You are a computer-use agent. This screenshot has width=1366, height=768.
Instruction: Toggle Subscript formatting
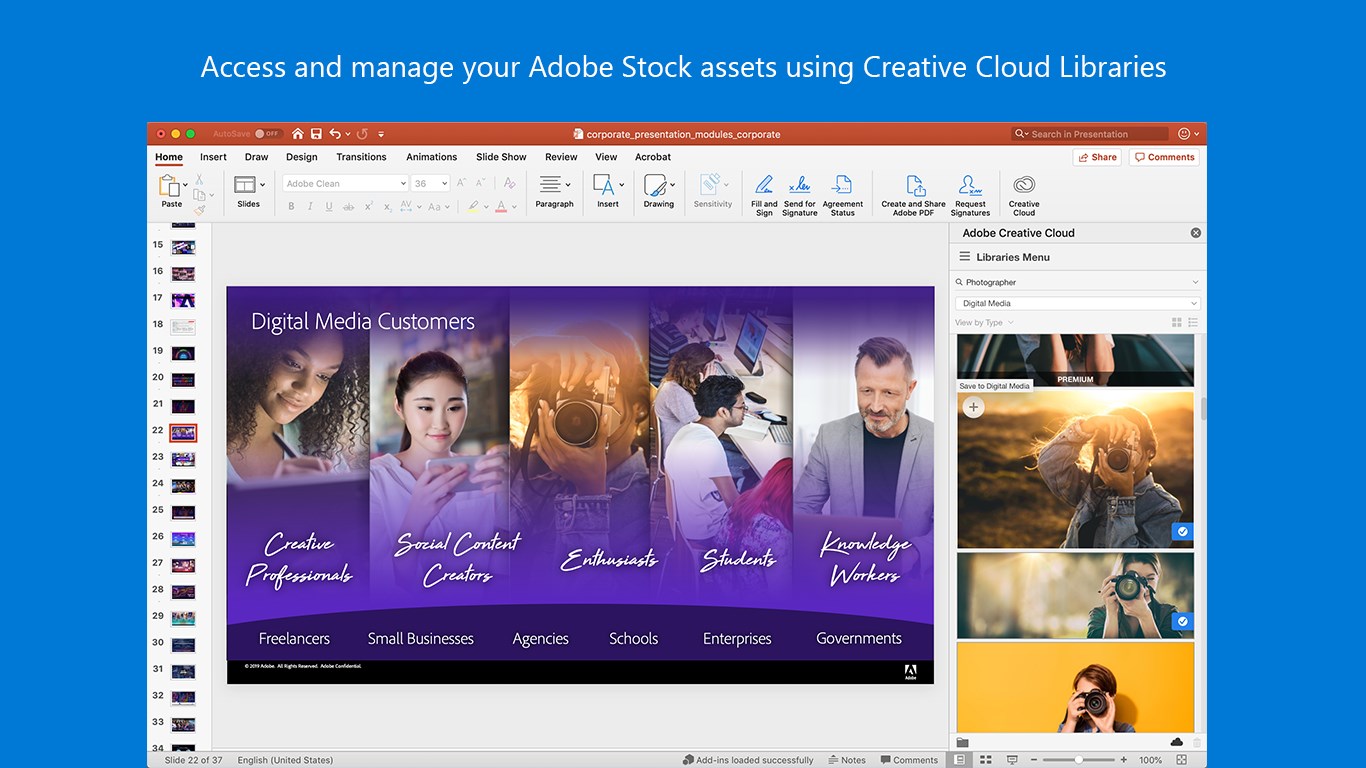pyautogui.click(x=387, y=207)
